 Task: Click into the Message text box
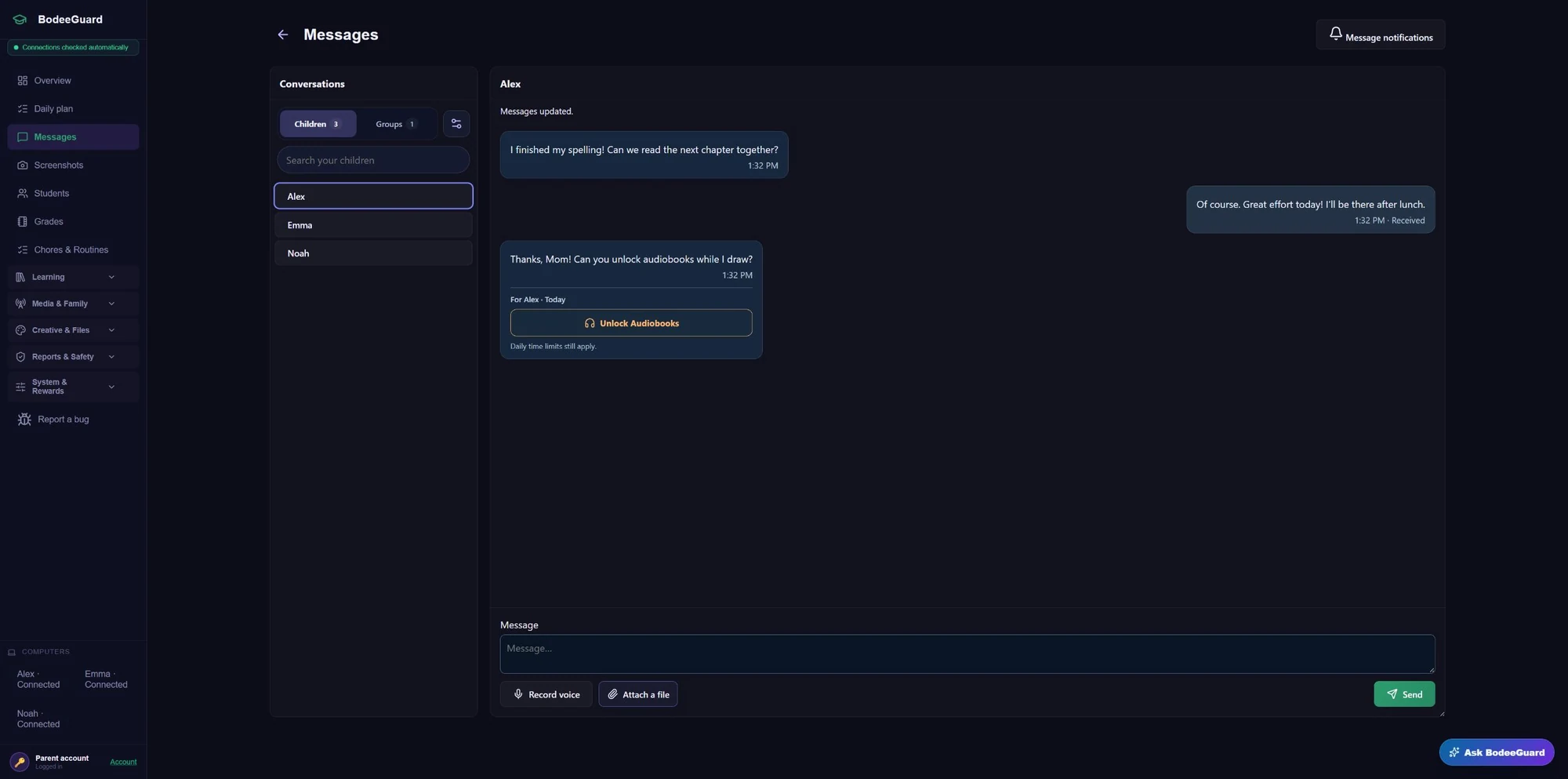click(967, 654)
